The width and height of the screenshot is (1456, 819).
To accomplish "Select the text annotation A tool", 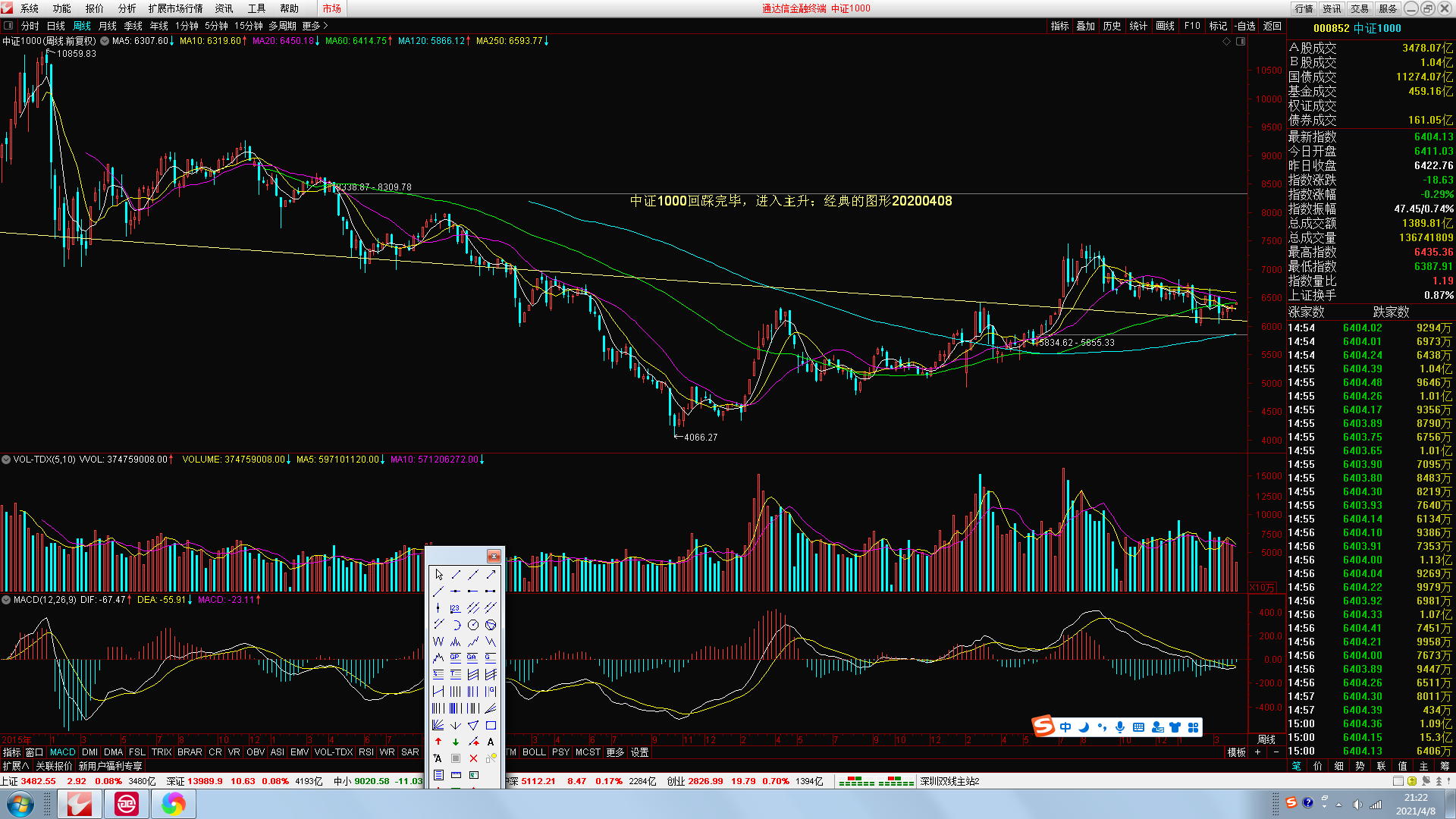I will [x=491, y=742].
